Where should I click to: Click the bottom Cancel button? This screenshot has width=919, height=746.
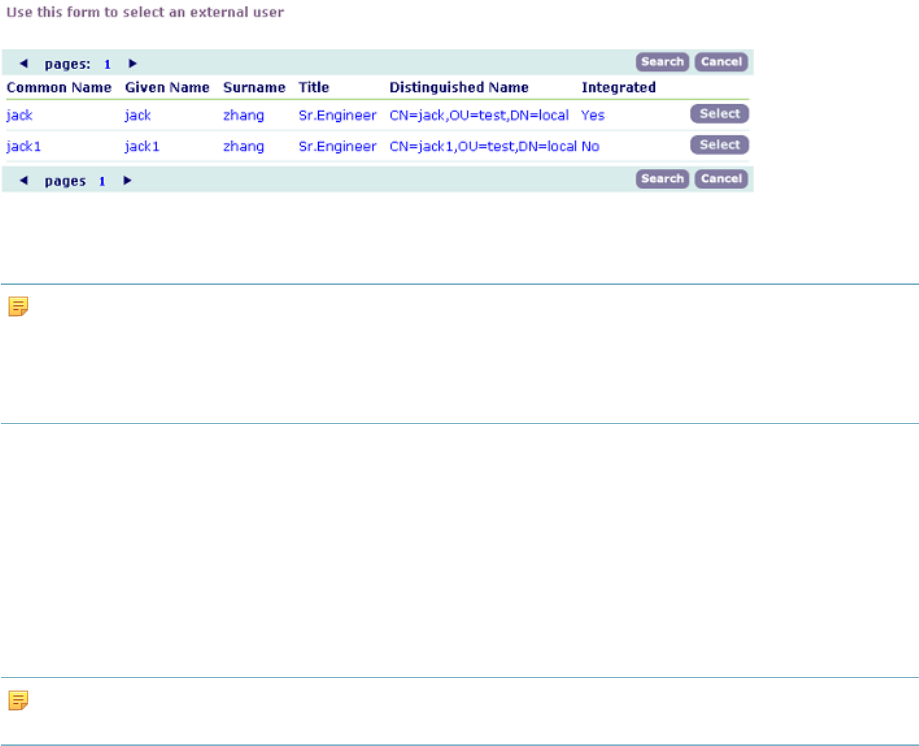721,179
